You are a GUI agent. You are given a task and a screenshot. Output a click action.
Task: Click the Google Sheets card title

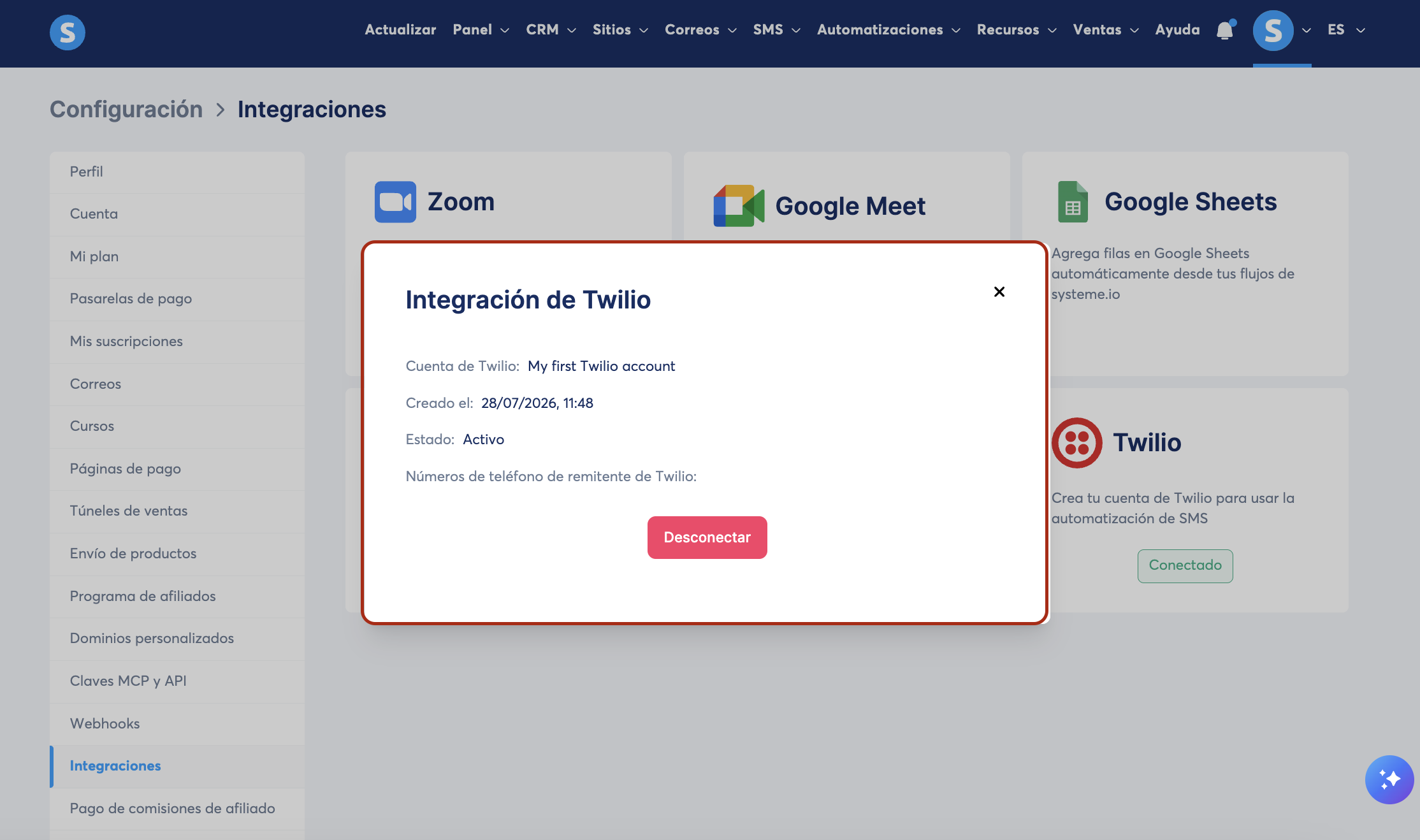pyautogui.click(x=1191, y=202)
